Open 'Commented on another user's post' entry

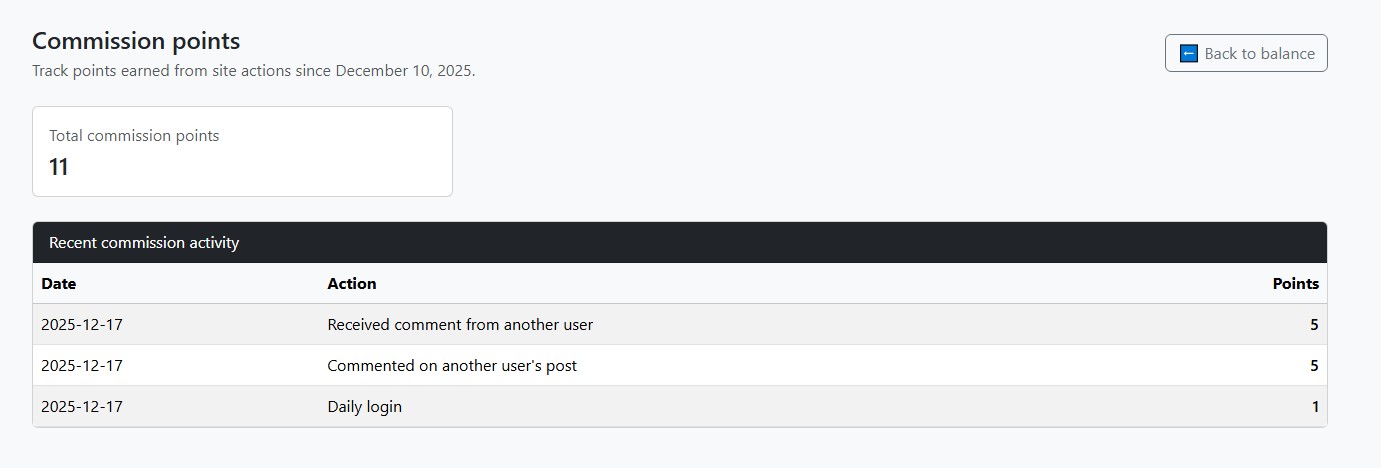coord(452,366)
